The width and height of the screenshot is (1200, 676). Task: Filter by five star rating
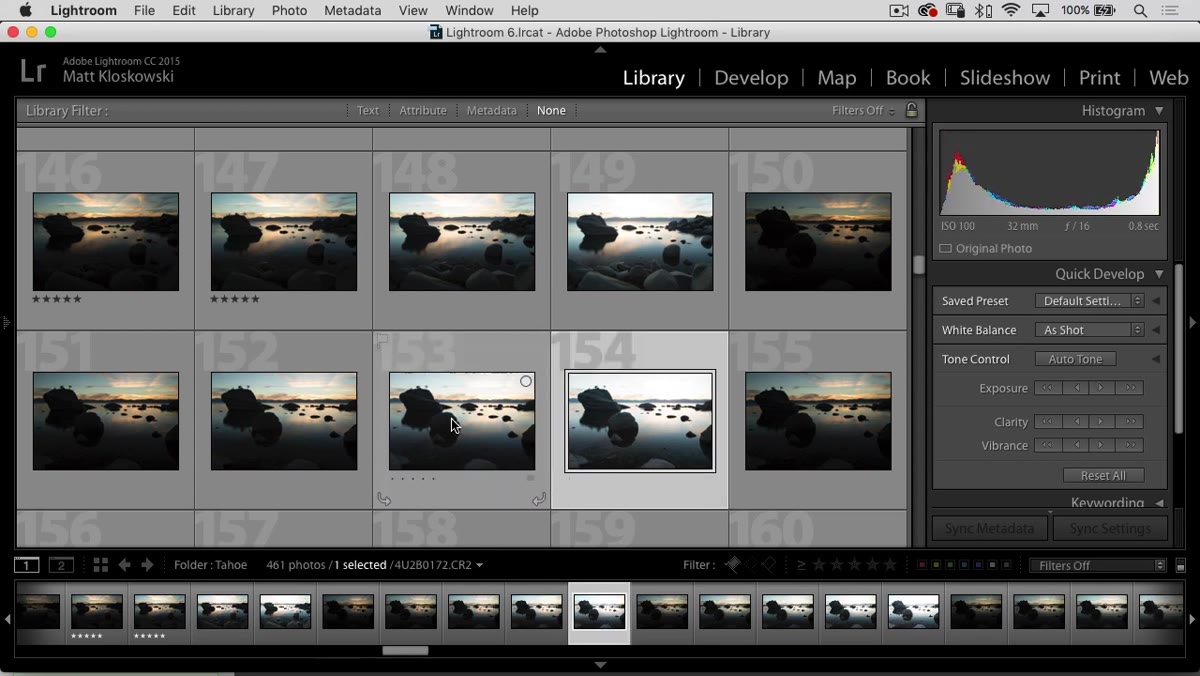pyautogui.click(x=890, y=565)
